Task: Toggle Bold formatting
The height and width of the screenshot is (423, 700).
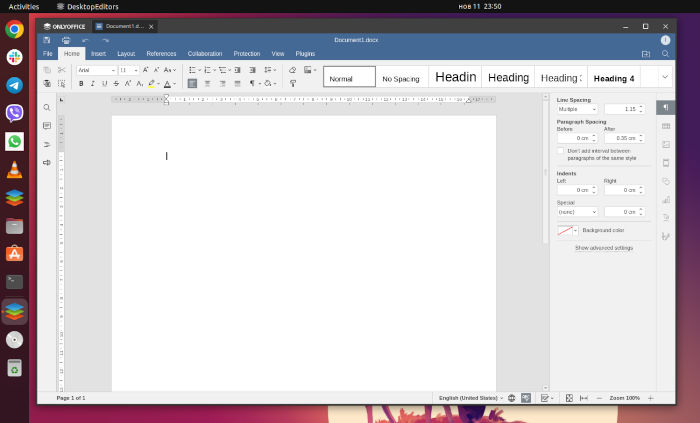Action: (81, 83)
